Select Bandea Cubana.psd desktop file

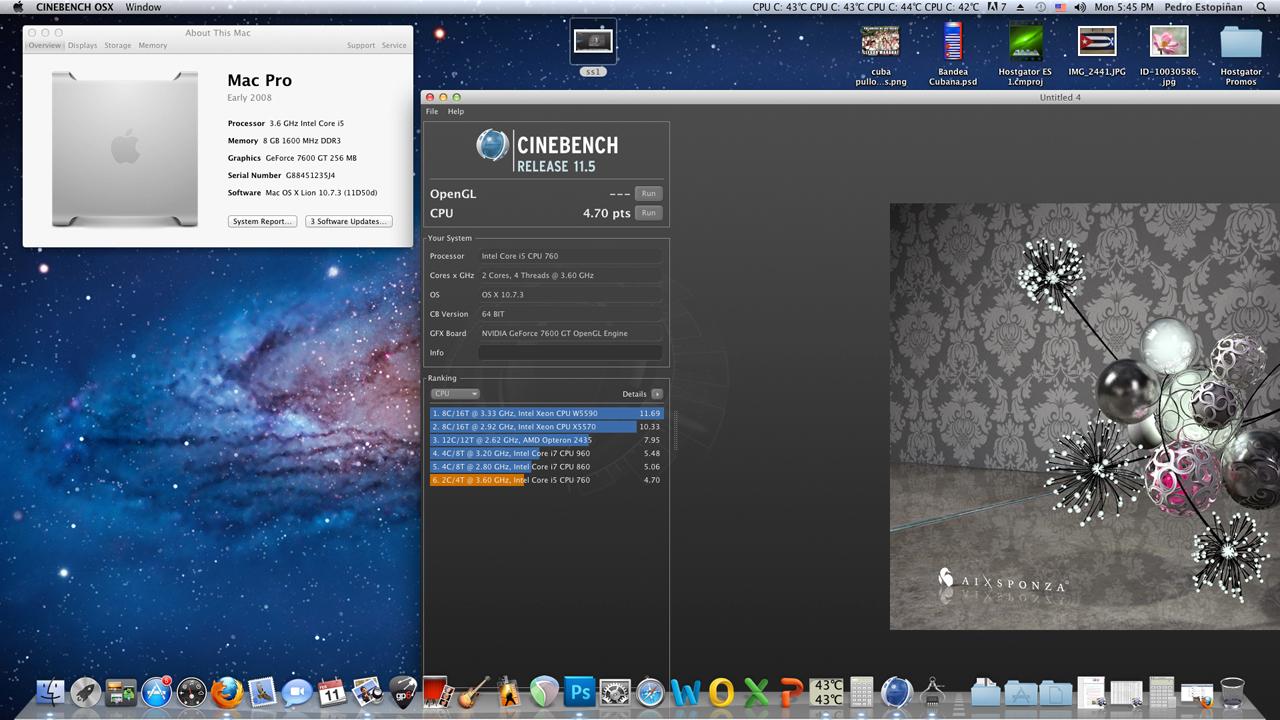click(953, 55)
